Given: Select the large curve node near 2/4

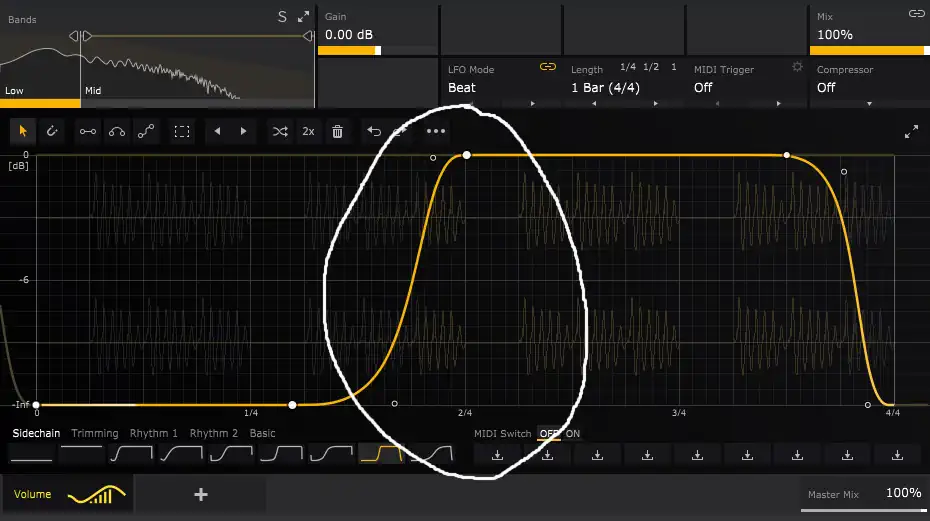Looking at the screenshot, I should point(467,155).
